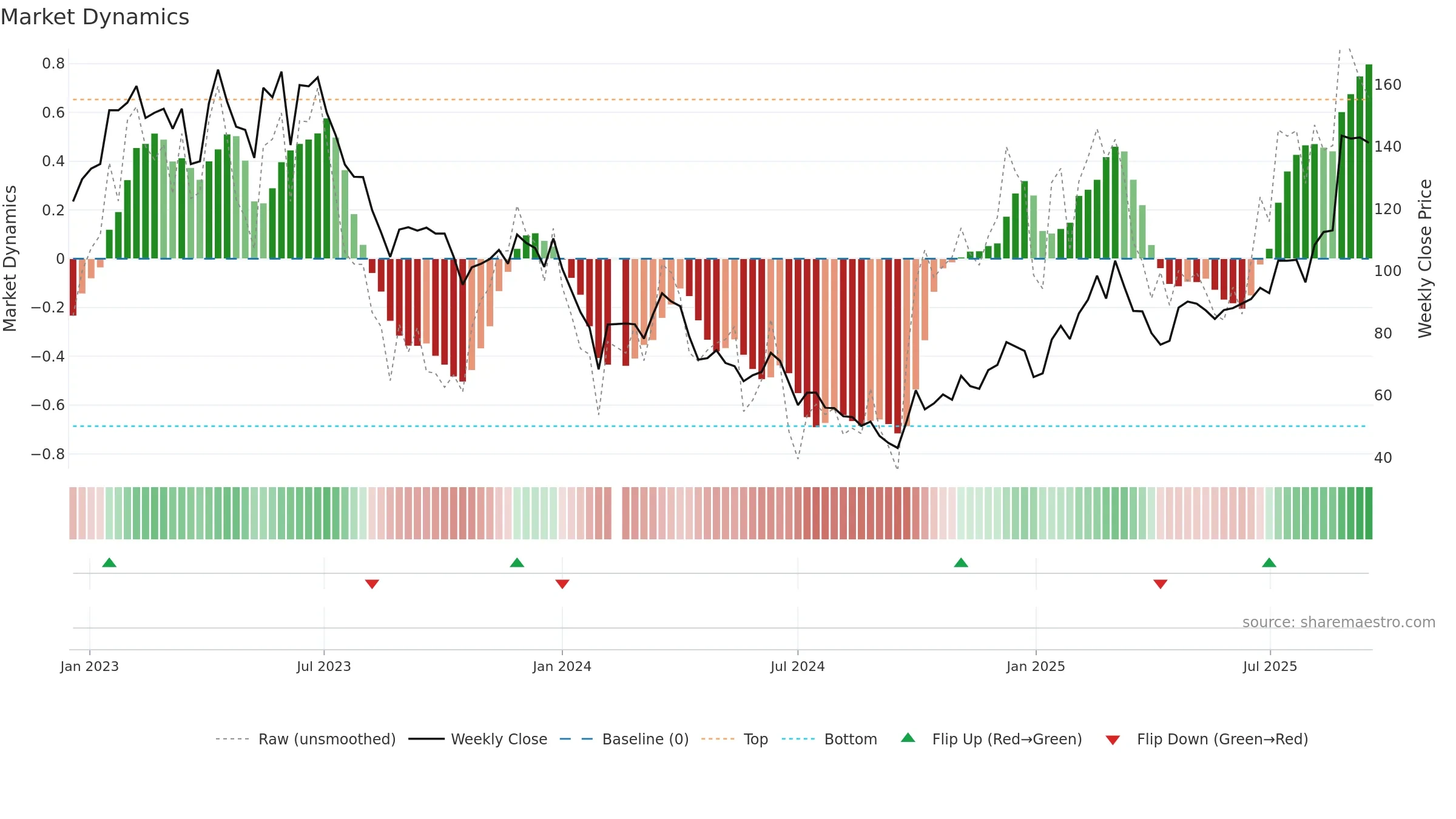The image size is (1456, 819).
Task: Click the 40 right axis price label
Action: coord(1383,457)
